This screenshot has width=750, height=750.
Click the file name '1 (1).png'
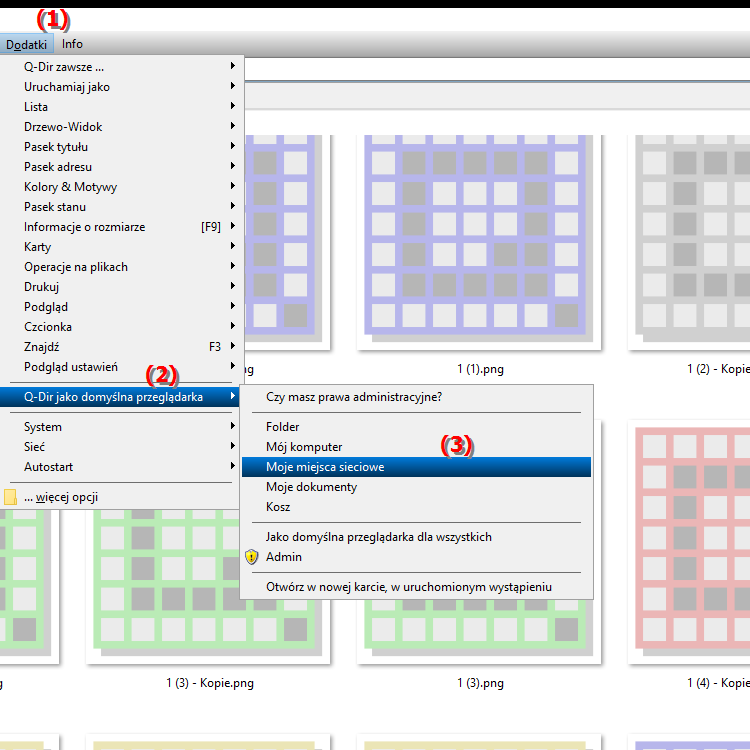coord(480,369)
